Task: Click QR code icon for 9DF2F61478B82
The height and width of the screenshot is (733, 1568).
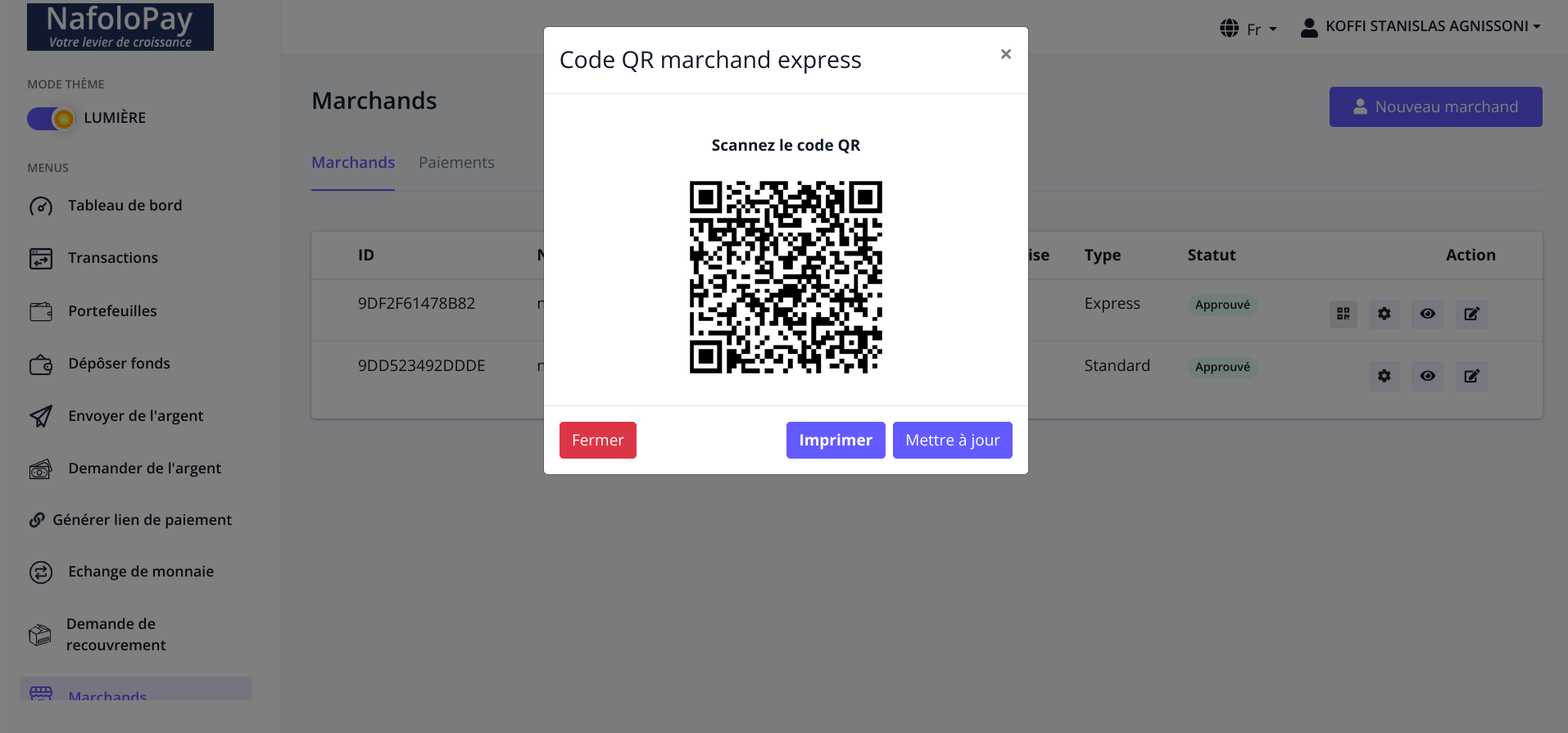Action: [1344, 314]
